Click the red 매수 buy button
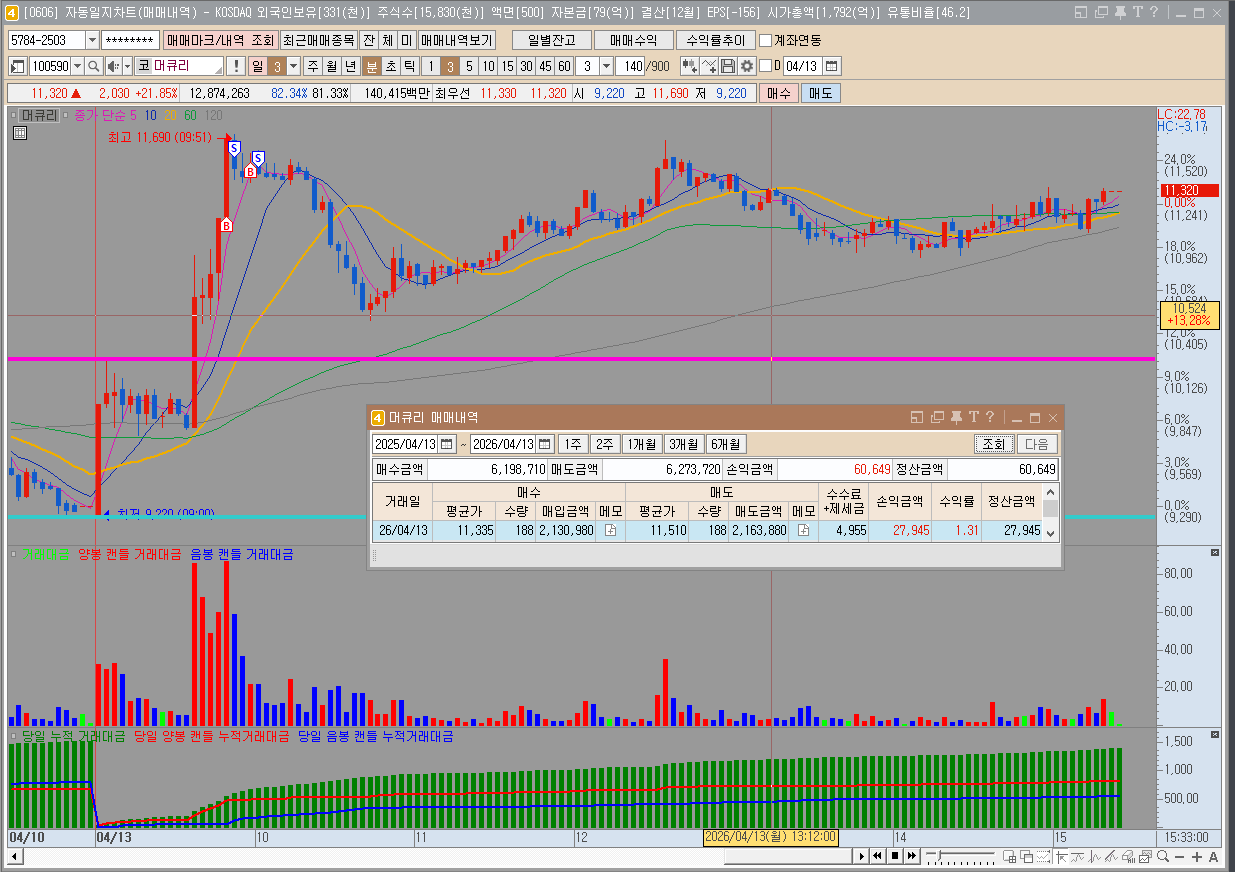 778,93
